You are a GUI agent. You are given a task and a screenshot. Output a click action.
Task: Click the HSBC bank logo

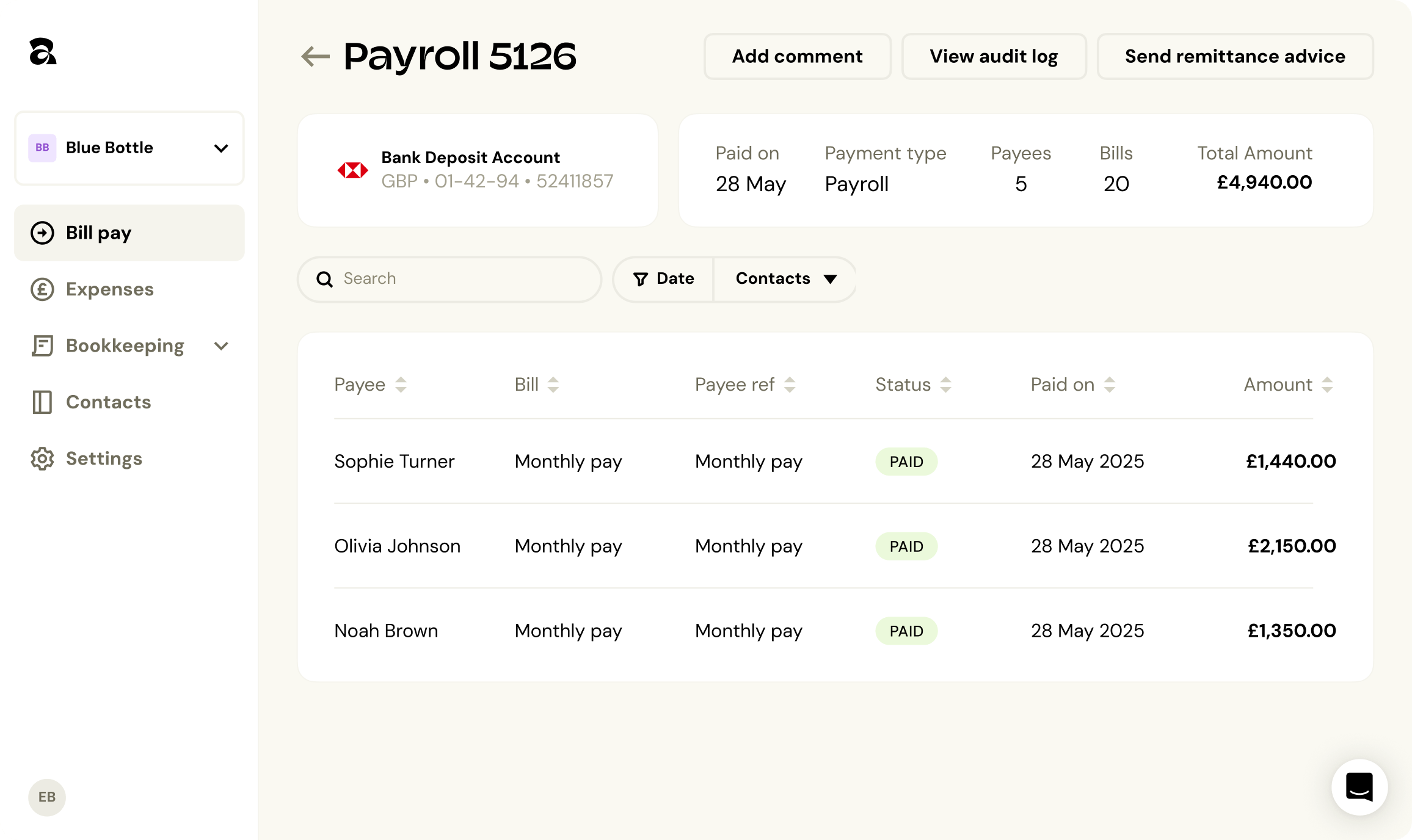(x=354, y=170)
